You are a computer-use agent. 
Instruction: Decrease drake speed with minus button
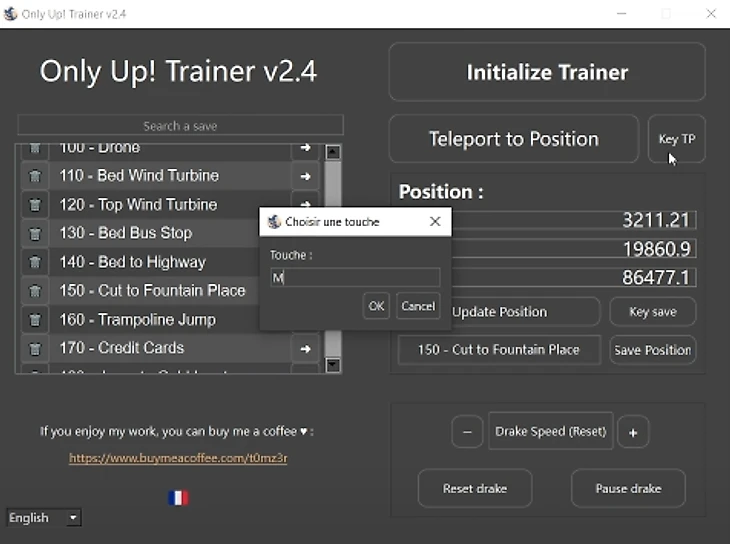pos(467,432)
